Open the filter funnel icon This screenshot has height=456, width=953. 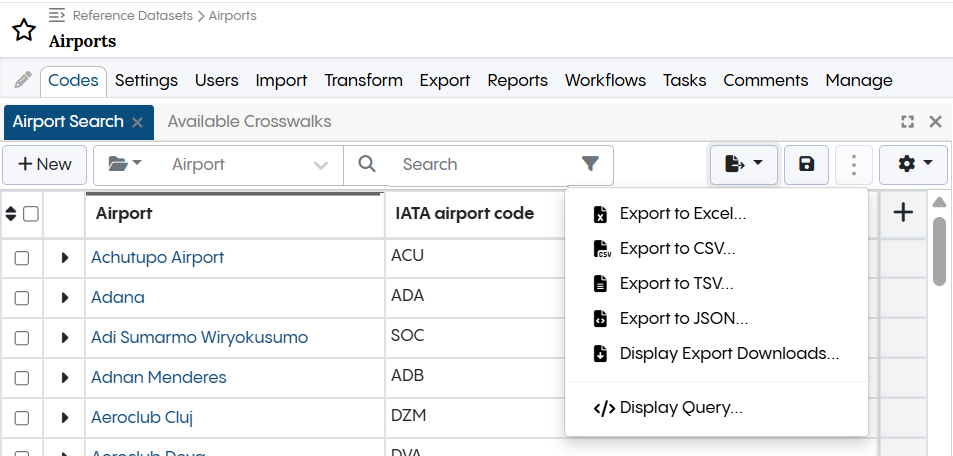(x=590, y=164)
